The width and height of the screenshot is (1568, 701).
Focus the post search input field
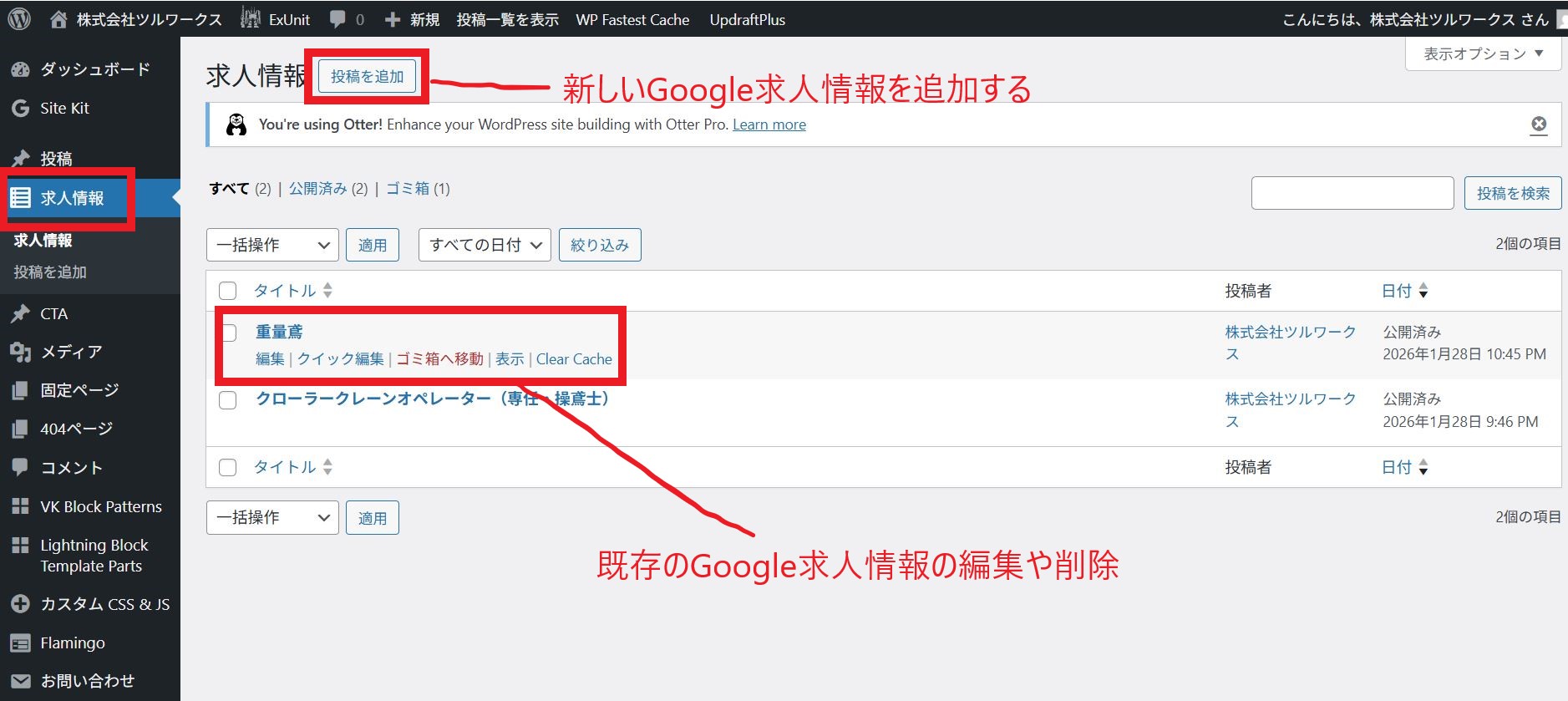pyautogui.click(x=1352, y=193)
